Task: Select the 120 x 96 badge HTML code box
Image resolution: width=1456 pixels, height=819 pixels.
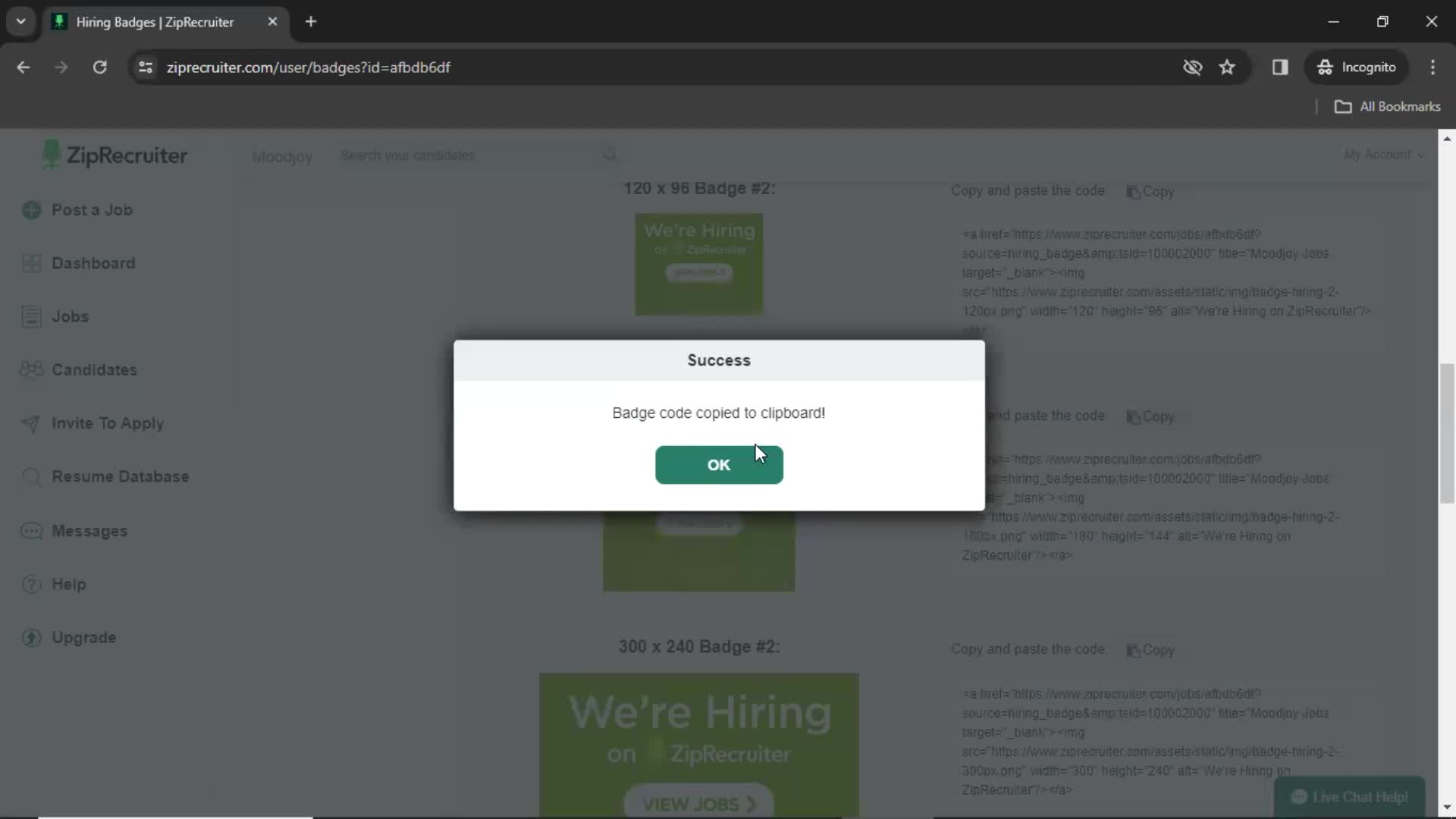Action: click(x=1168, y=284)
